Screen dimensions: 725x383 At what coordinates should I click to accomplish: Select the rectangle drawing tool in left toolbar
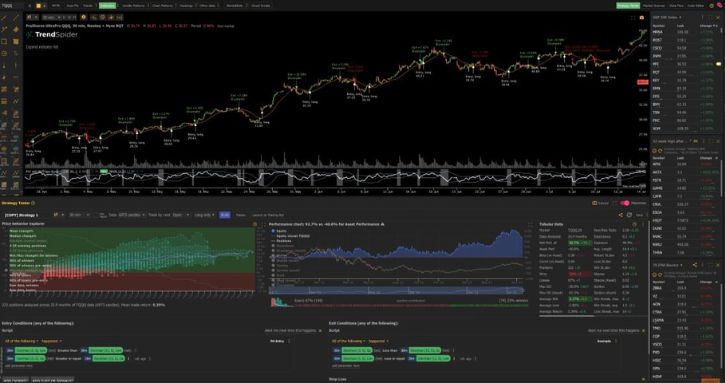(x=4, y=42)
